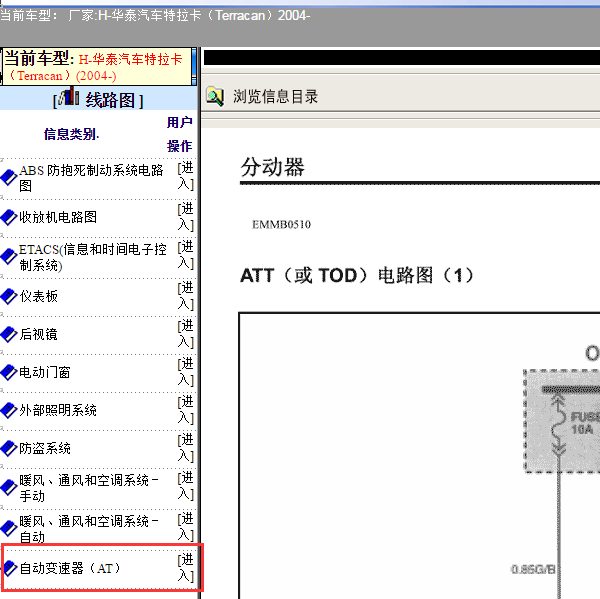Click the red H-华泰汽车特拉卡 vehicle model text
The height and width of the screenshot is (599, 600).
pos(96,67)
